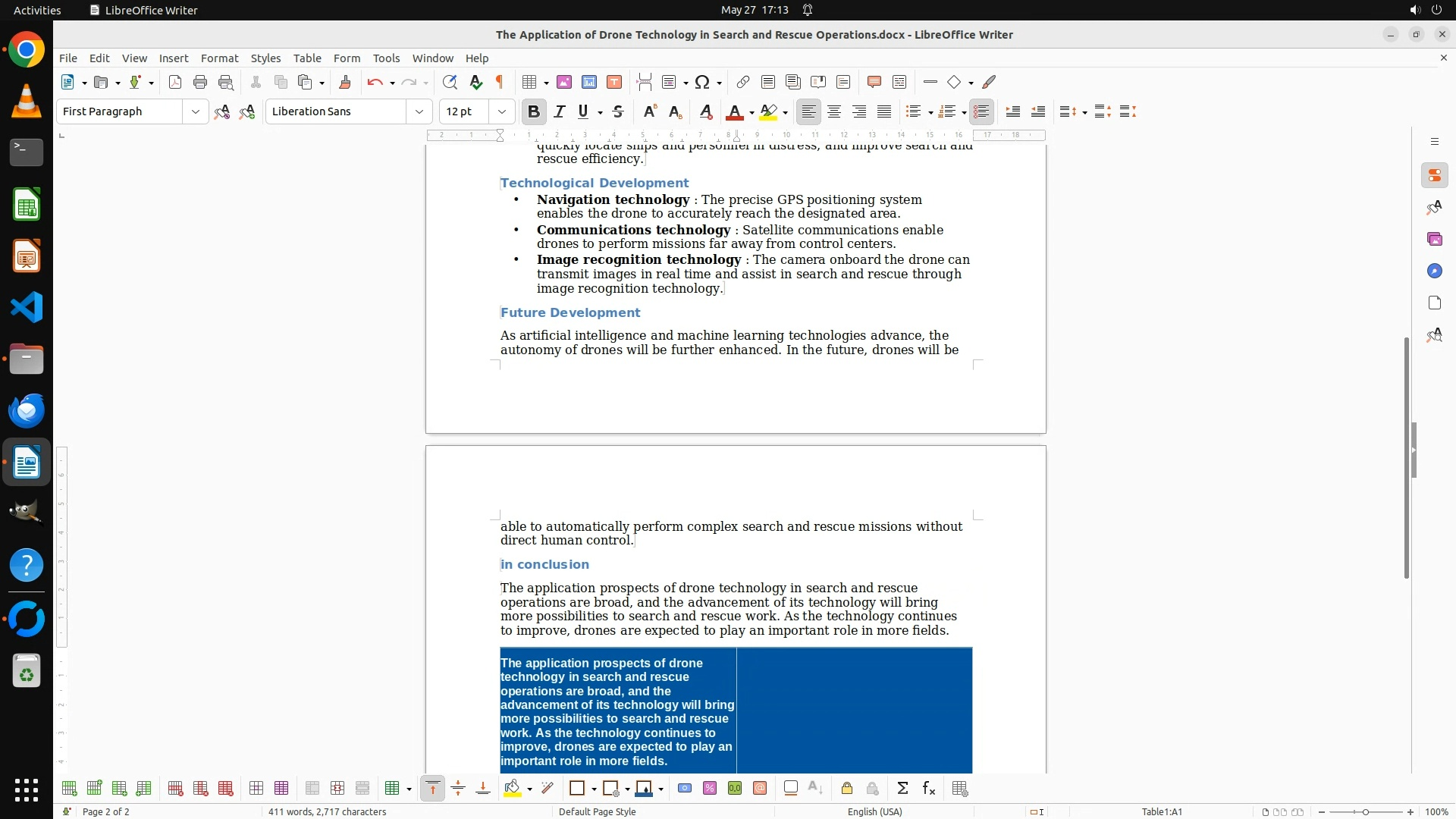Click the Export as PDF icon
1456x819 pixels.
[x=175, y=82]
